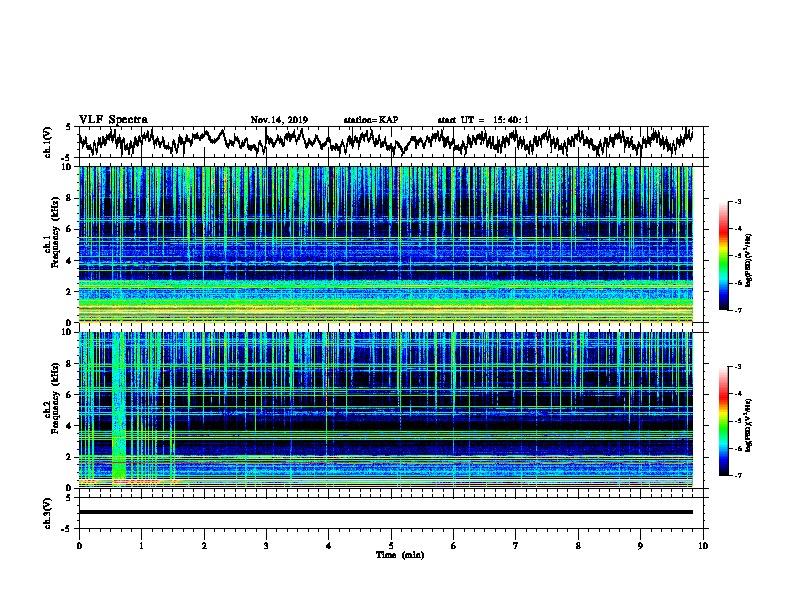
Task: Click the "-3" label on ch.2 color scale
Action: (x=737, y=367)
